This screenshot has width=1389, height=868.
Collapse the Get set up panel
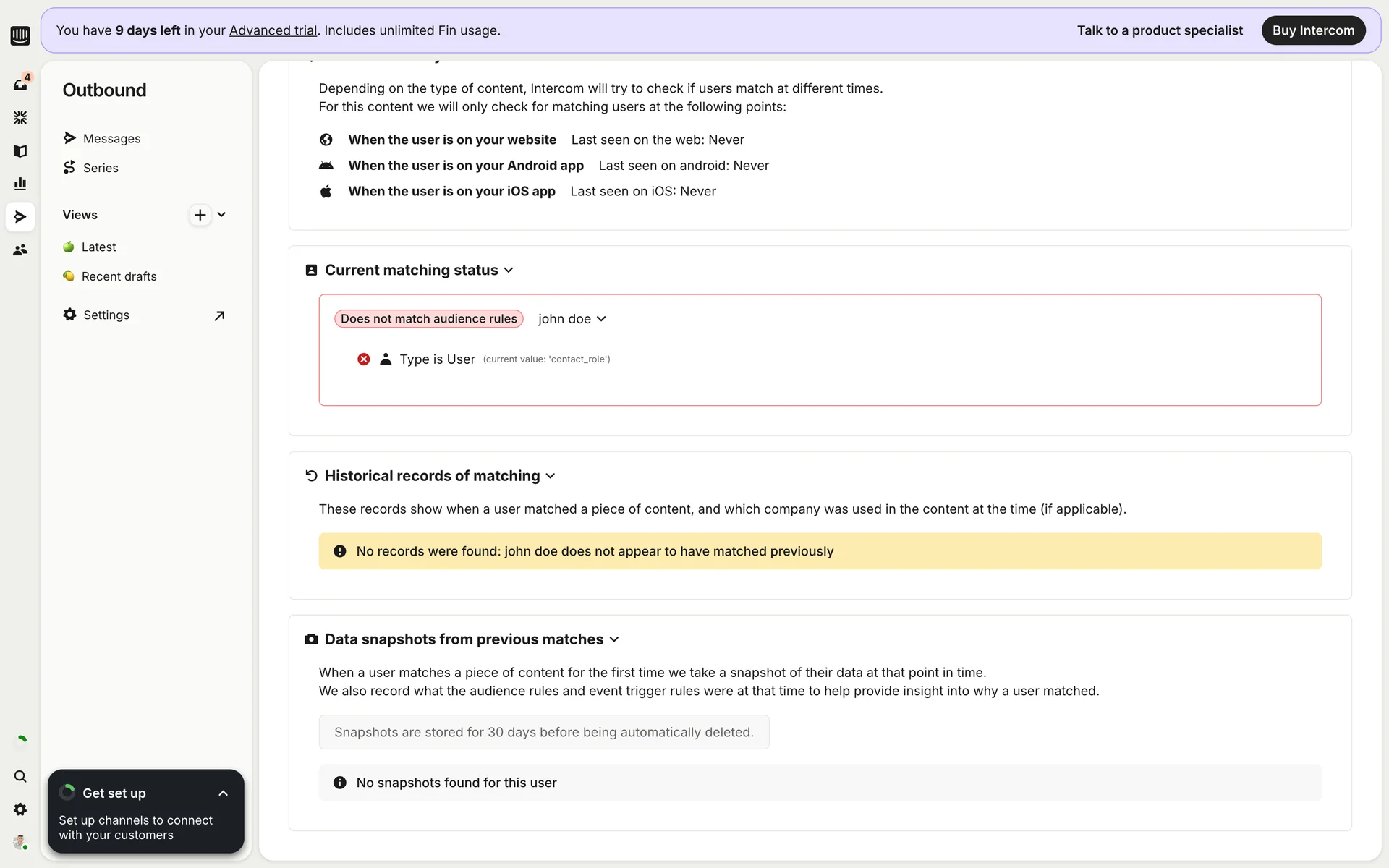[223, 793]
